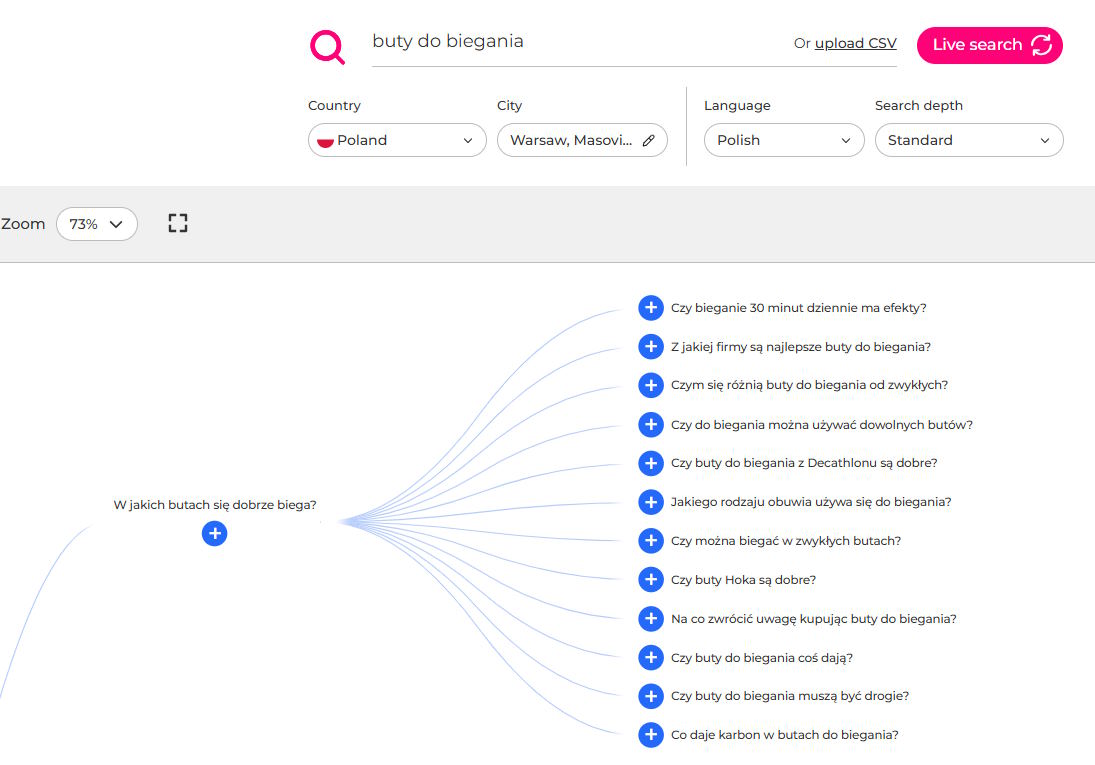Expand plus icon beside 'Co daje karbon' question

(651, 735)
